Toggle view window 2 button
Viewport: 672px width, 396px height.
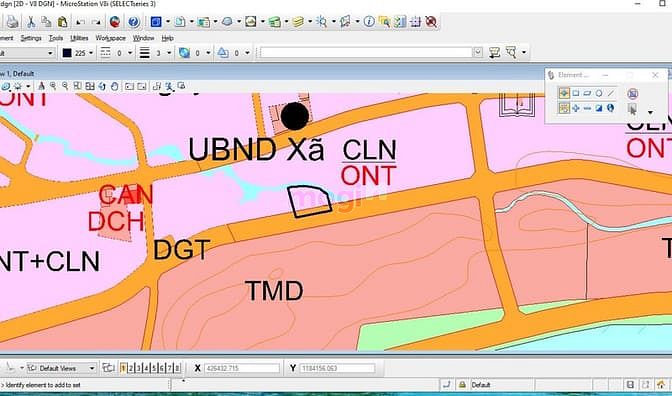click(x=131, y=368)
